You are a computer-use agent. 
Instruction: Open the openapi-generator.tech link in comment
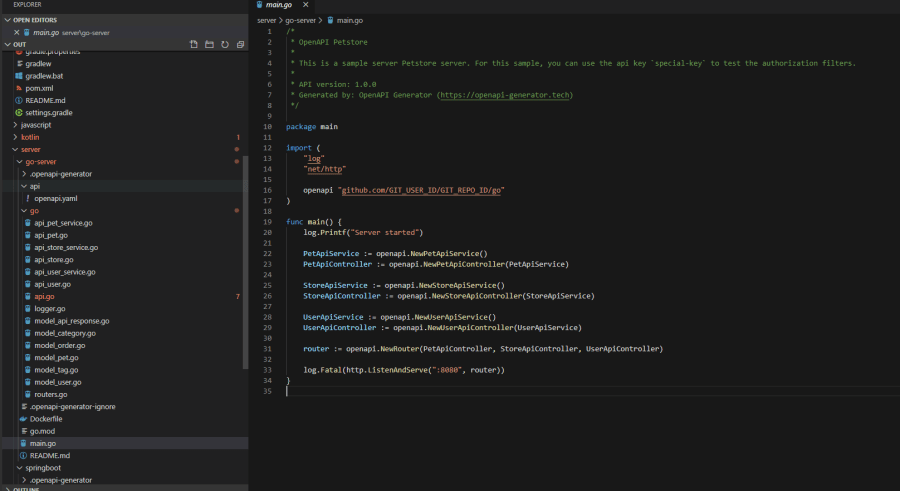click(x=504, y=95)
